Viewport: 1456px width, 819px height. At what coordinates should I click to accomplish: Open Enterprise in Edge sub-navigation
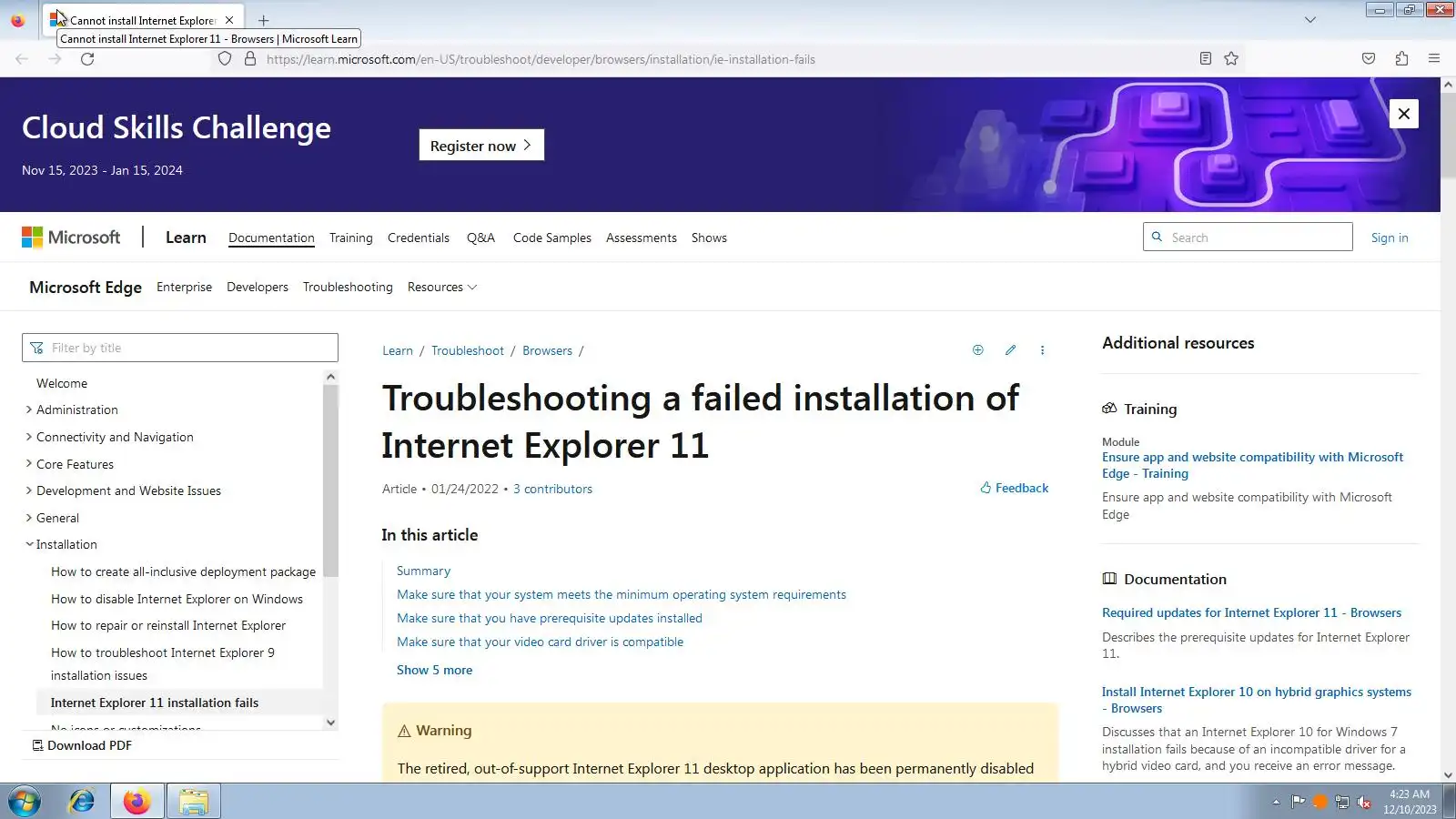coord(184,288)
